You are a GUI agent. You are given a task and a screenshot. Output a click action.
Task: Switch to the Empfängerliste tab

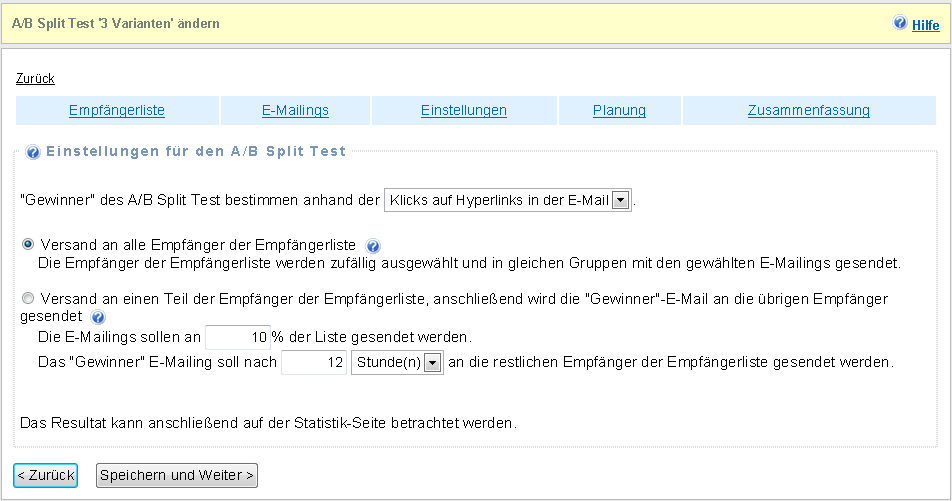coord(117,111)
